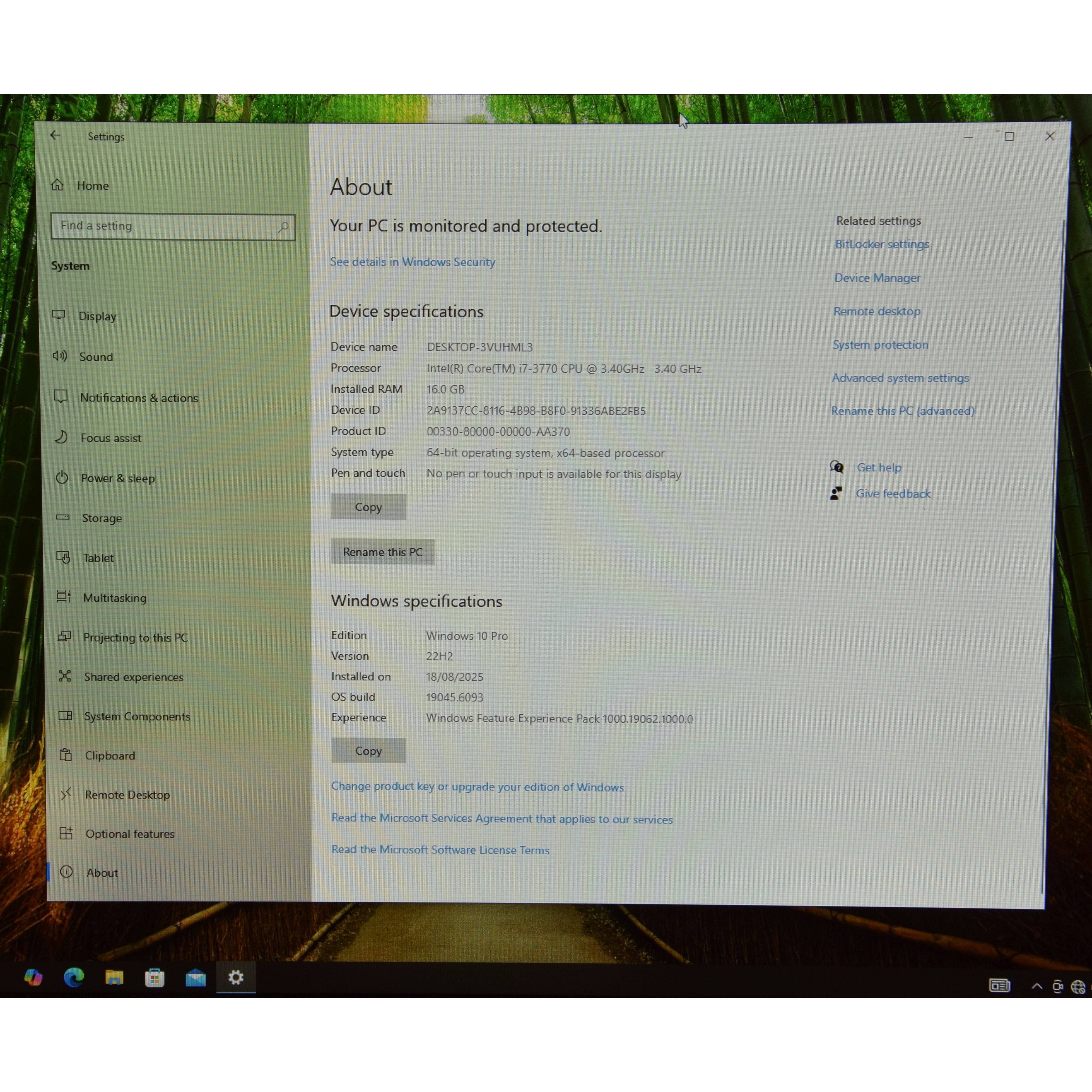This screenshot has width=1092, height=1092.
Task: Open BitLocker settings link
Action: [x=882, y=244]
